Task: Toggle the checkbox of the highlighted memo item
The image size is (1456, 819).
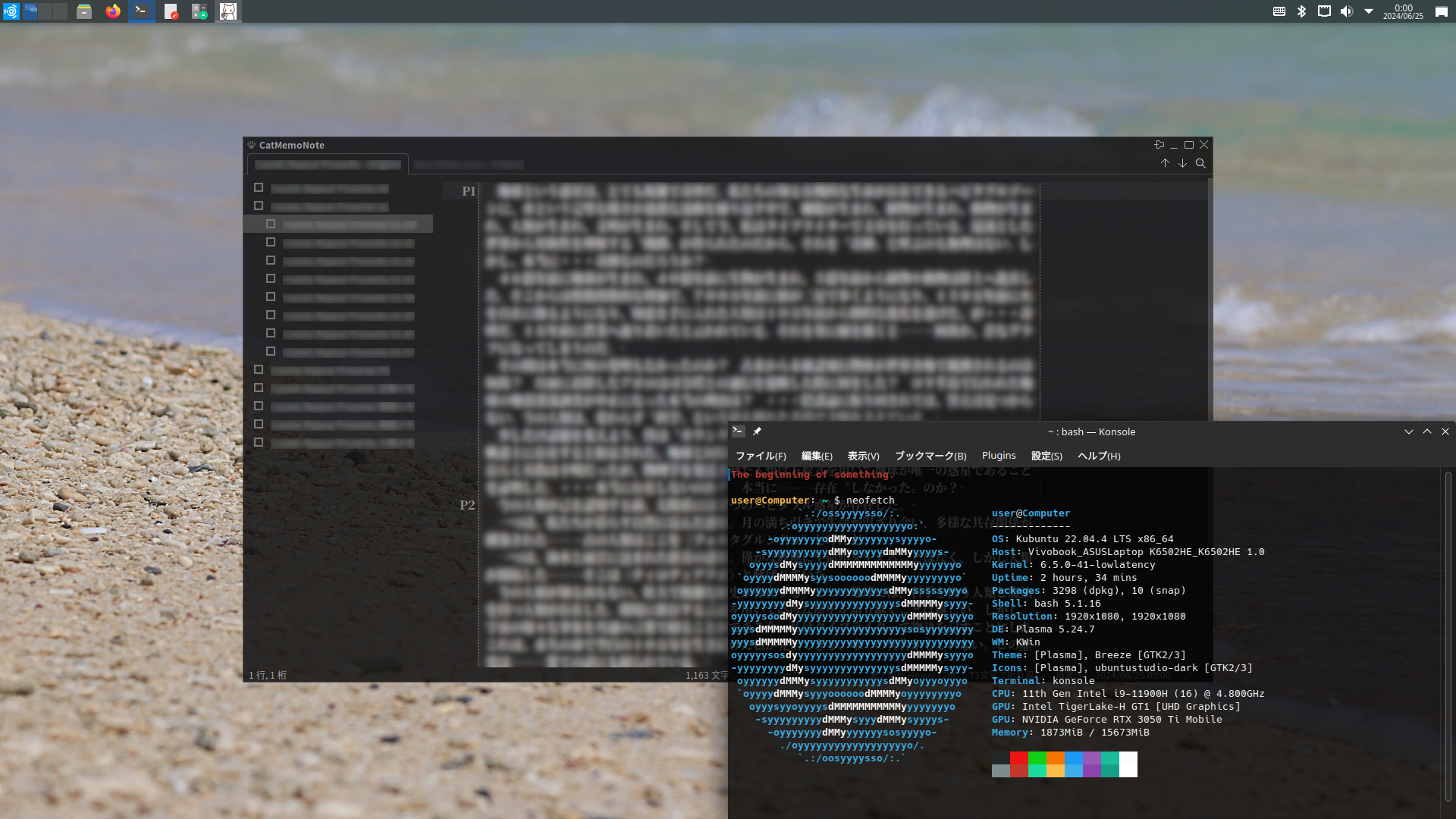Action: tap(271, 224)
